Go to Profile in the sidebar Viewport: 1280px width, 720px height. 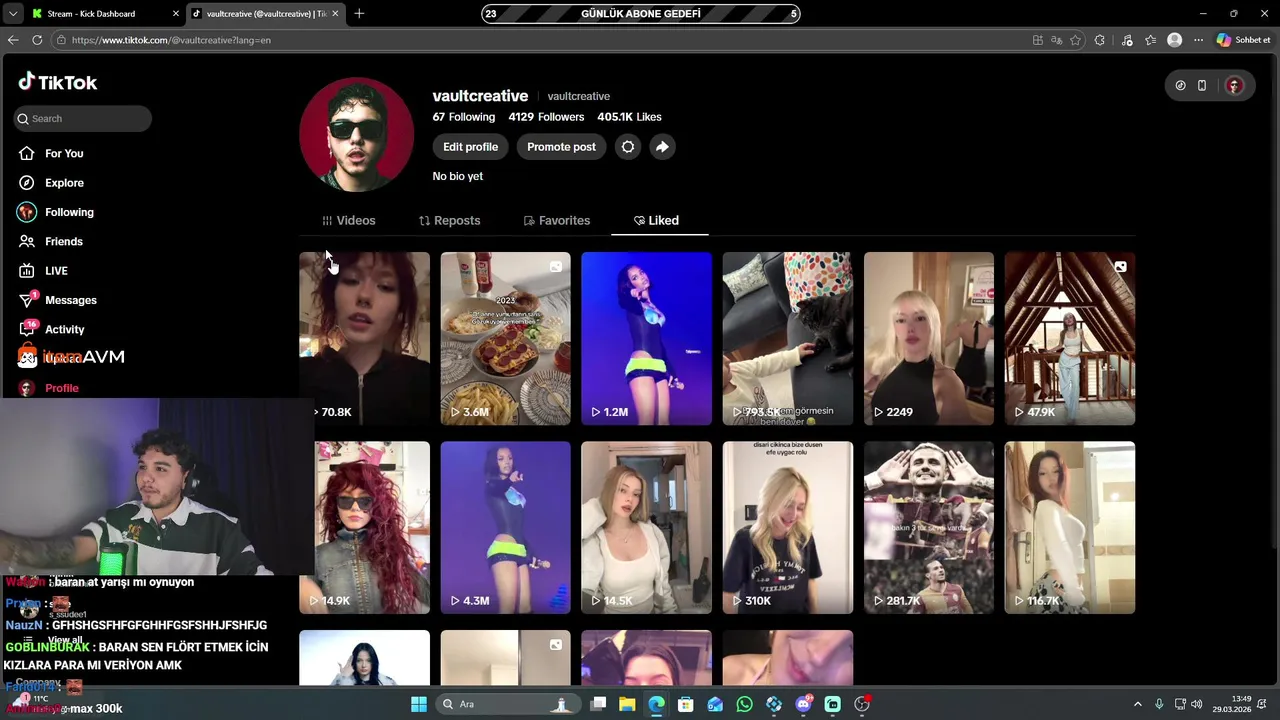point(48,388)
